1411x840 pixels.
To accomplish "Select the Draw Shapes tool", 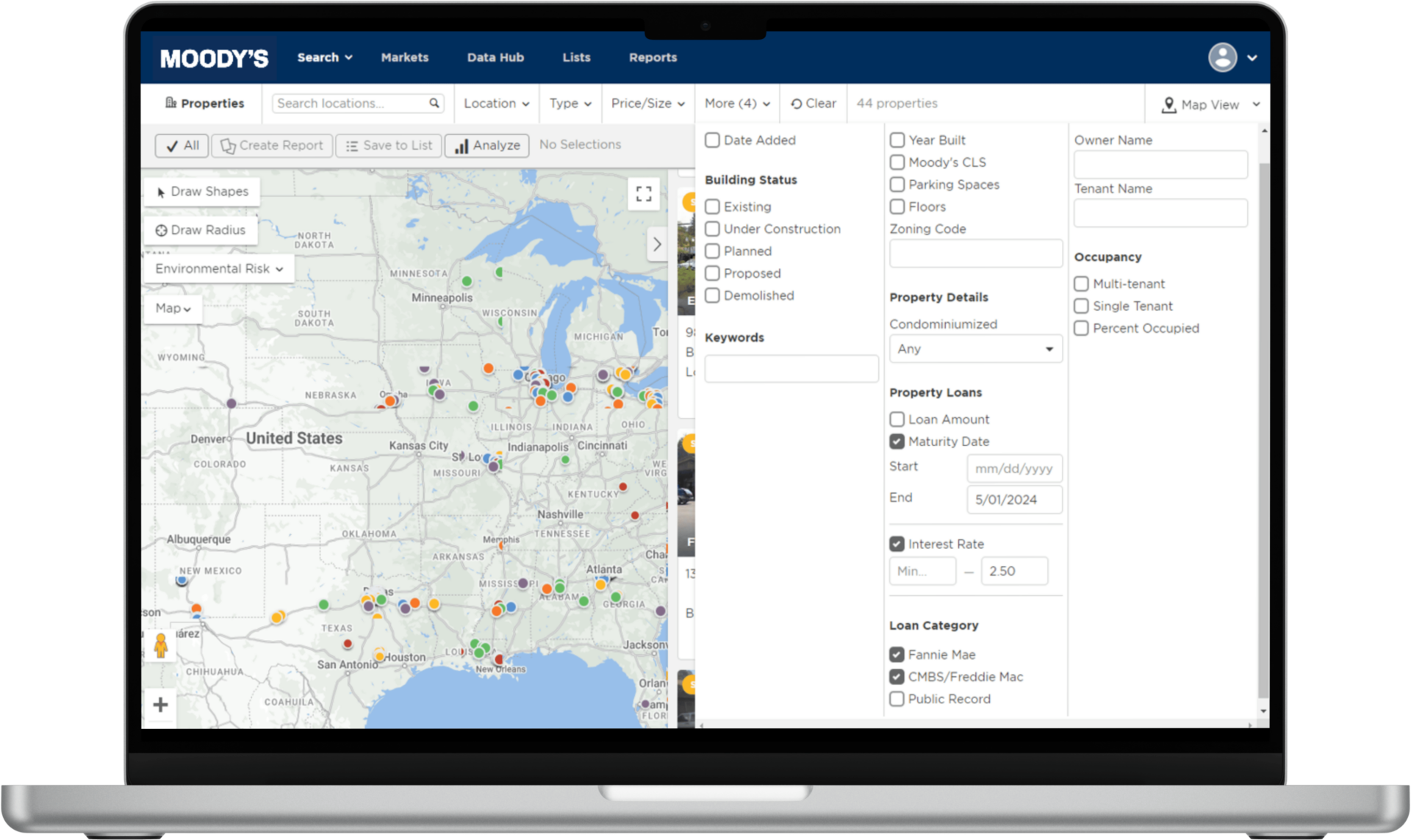I will coord(202,191).
